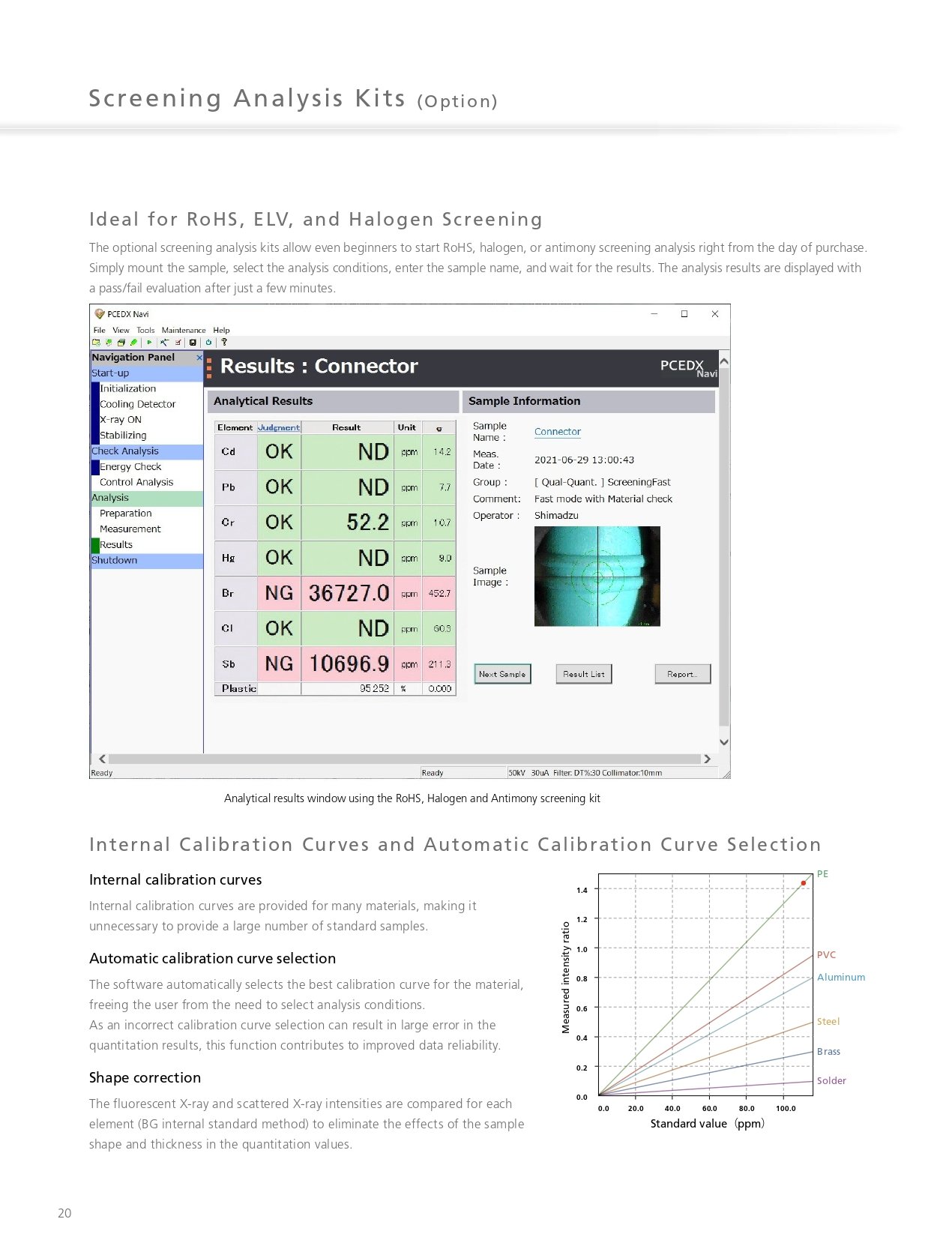This screenshot has width=952, height=1240.
Task: Click the blue power toolbar icon
Action: click(x=208, y=343)
